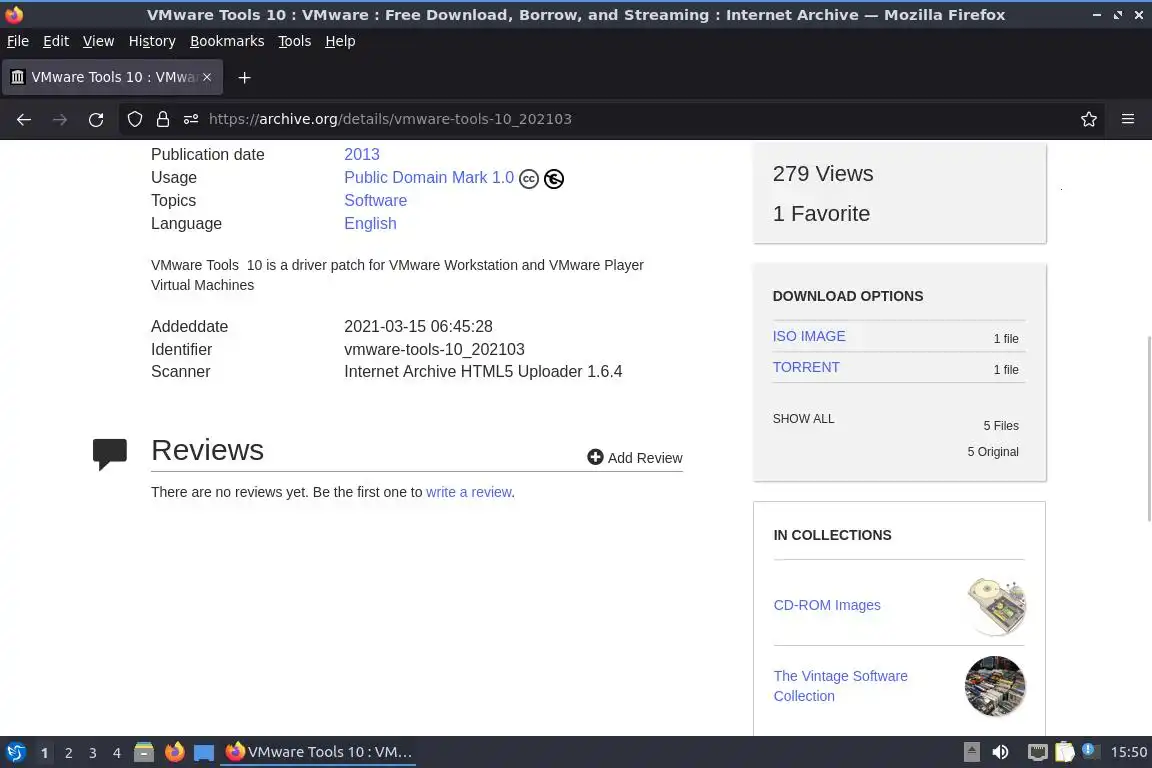This screenshot has height=768, width=1152.
Task: Click the Vintage Software Collection thumbnail
Action: [x=995, y=686]
